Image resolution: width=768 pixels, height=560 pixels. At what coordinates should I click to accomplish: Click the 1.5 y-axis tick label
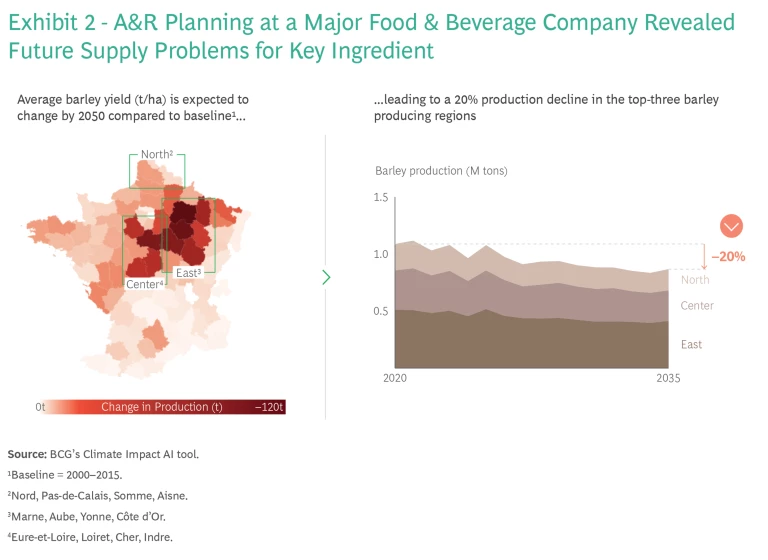(x=380, y=198)
